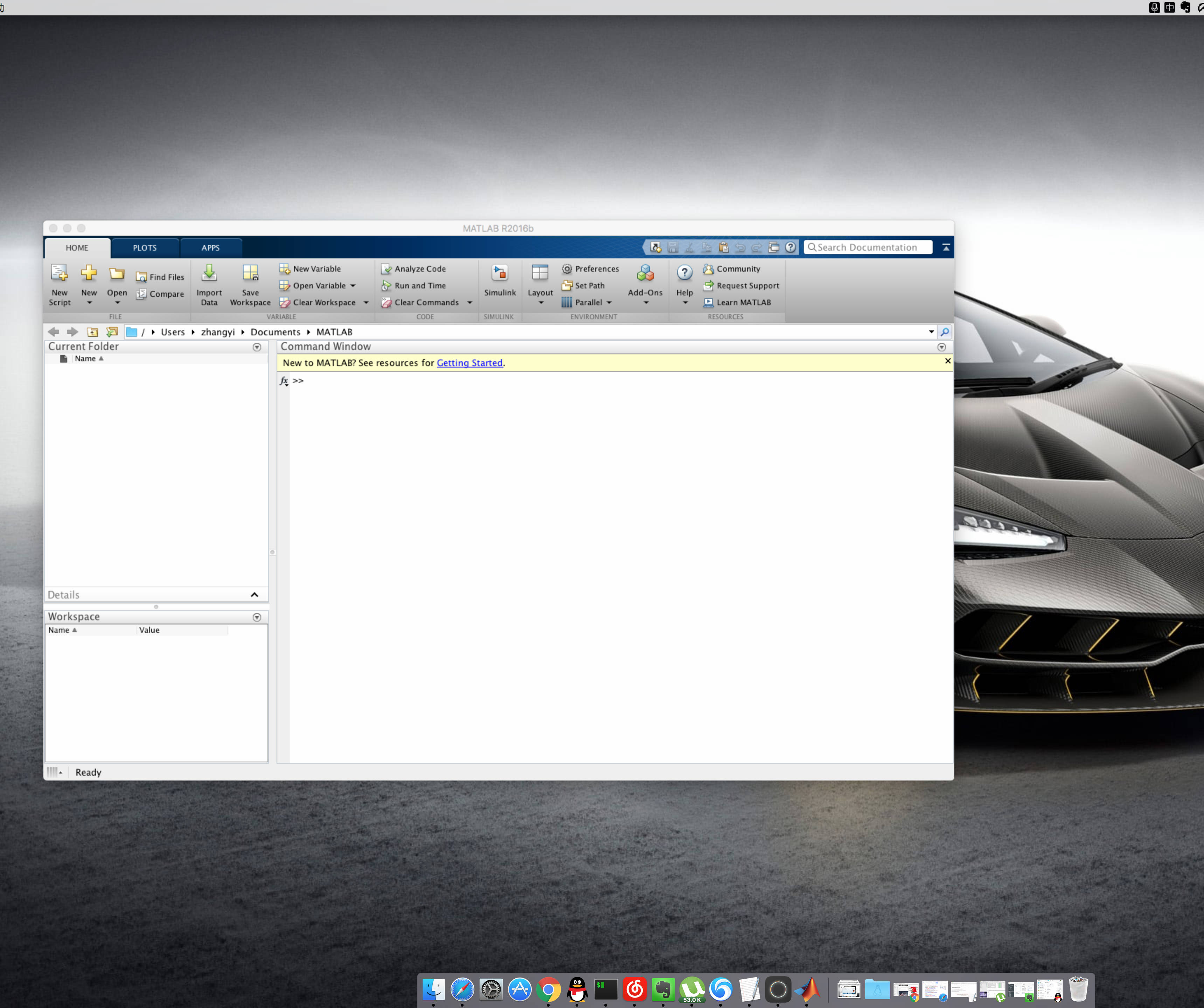Switch to the APPS tab
The width and height of the screenshot is (1204, 1008).
click(210, 247)
